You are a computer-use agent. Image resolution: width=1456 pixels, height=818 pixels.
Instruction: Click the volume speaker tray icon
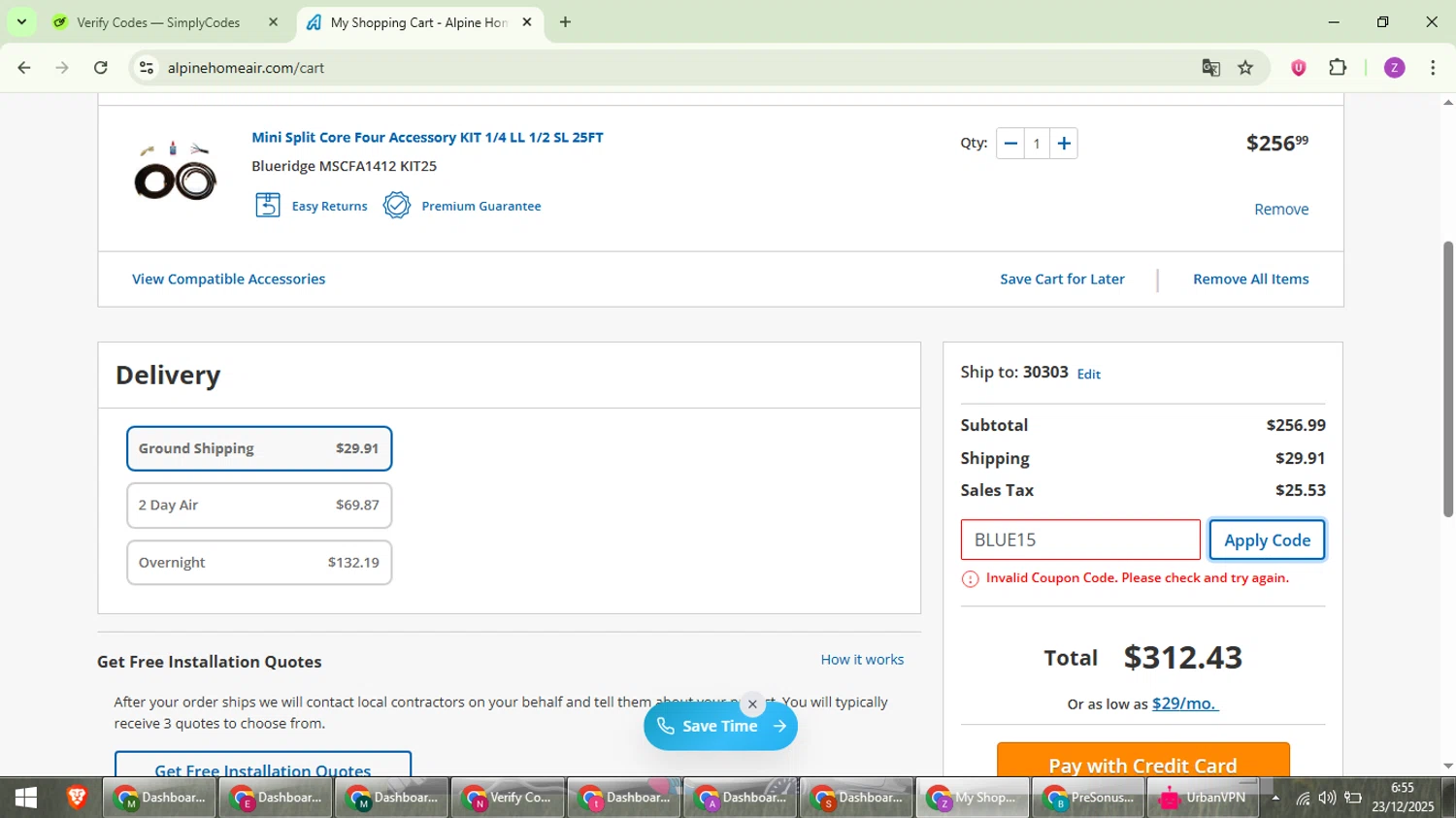[1327, 799]
